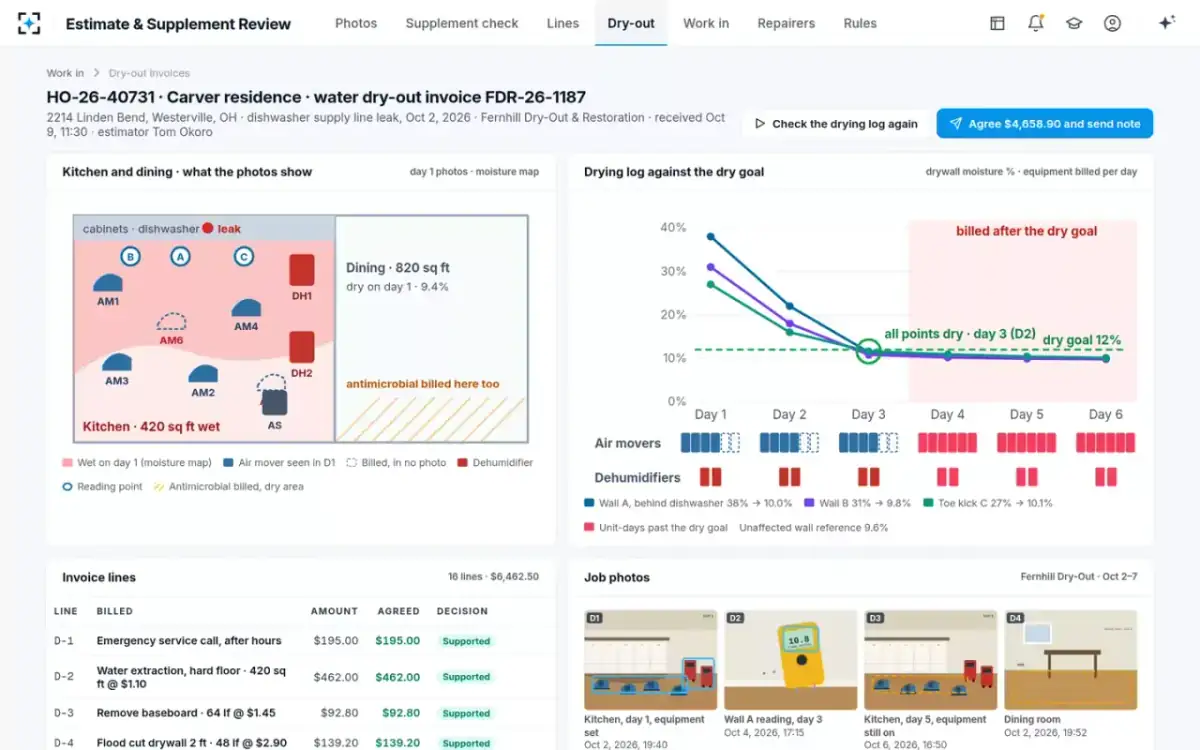Click the Dry-out invoices breadcrumb

pos(149,73)
